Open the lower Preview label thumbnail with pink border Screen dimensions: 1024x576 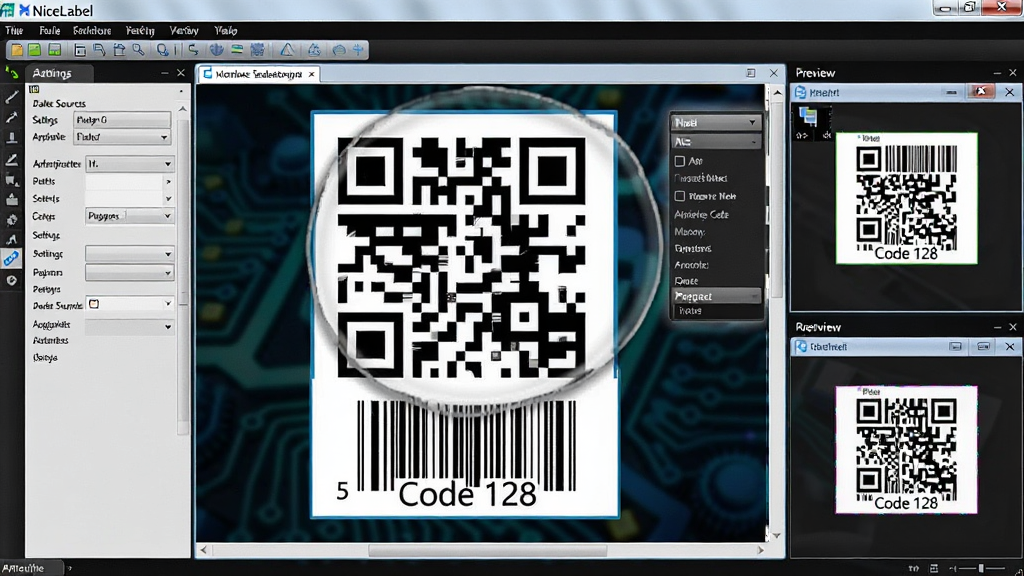point(906,449)
